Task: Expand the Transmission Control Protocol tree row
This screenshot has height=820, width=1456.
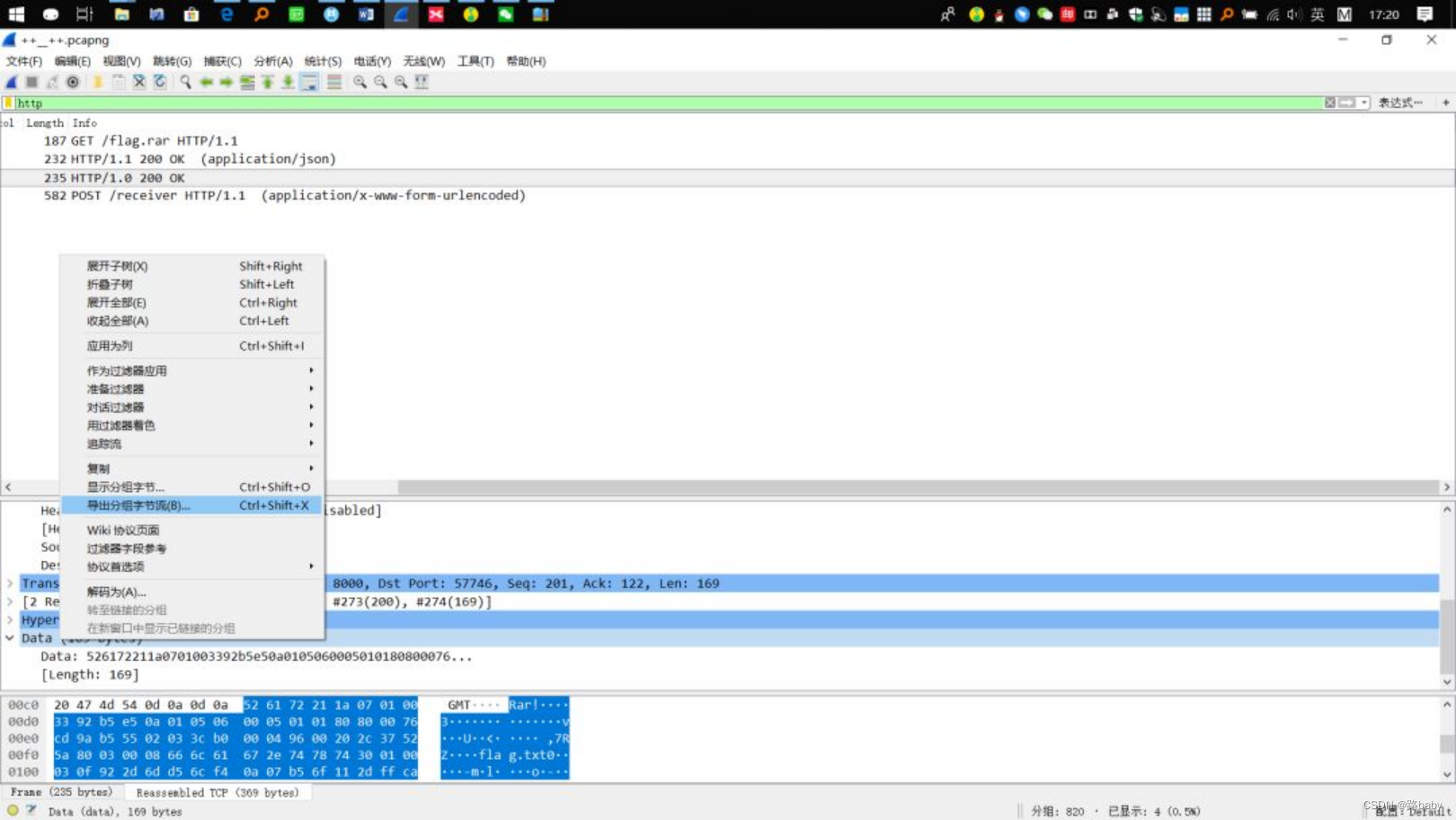Action: point(10,584)
